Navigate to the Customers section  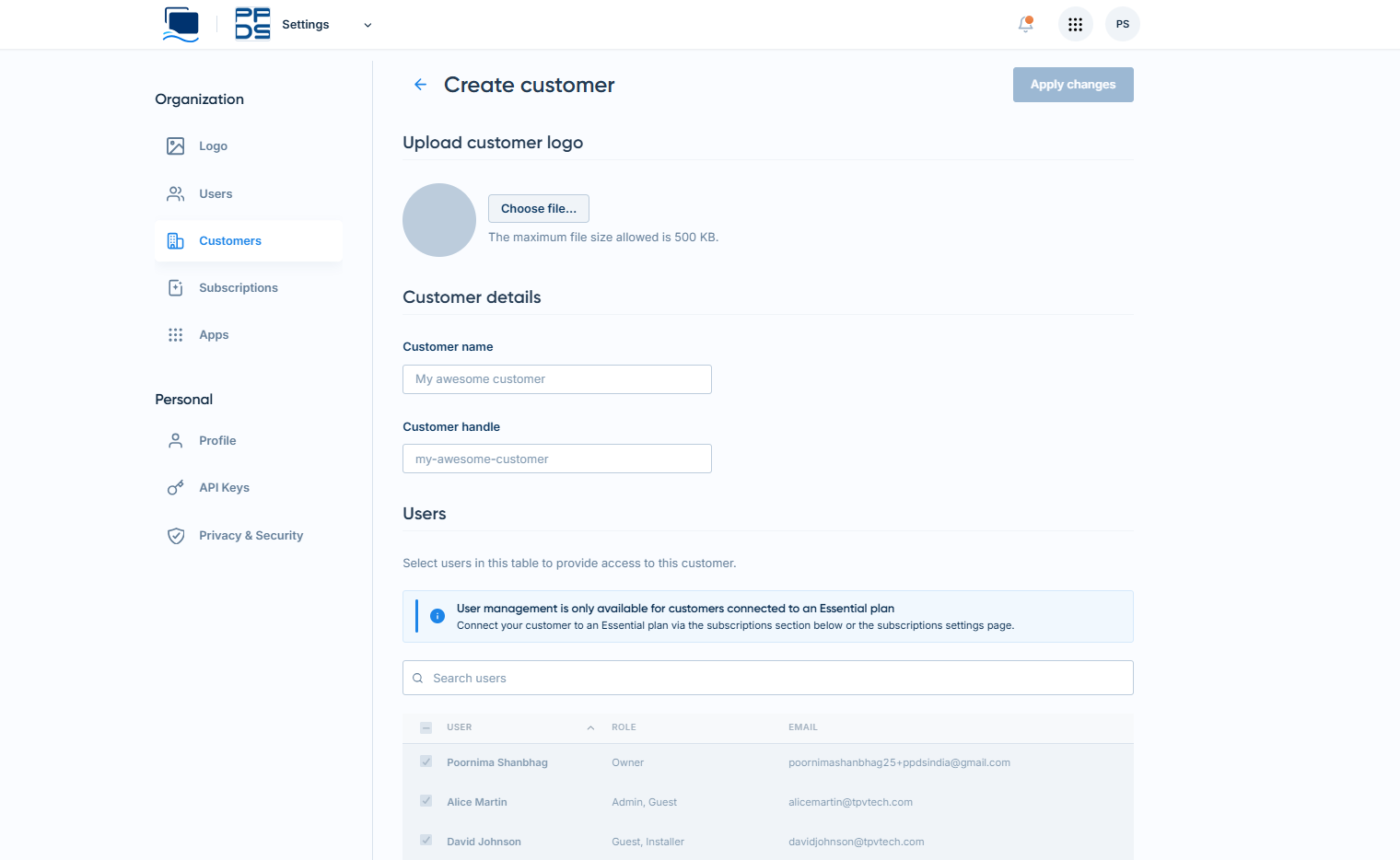(230, 240)
